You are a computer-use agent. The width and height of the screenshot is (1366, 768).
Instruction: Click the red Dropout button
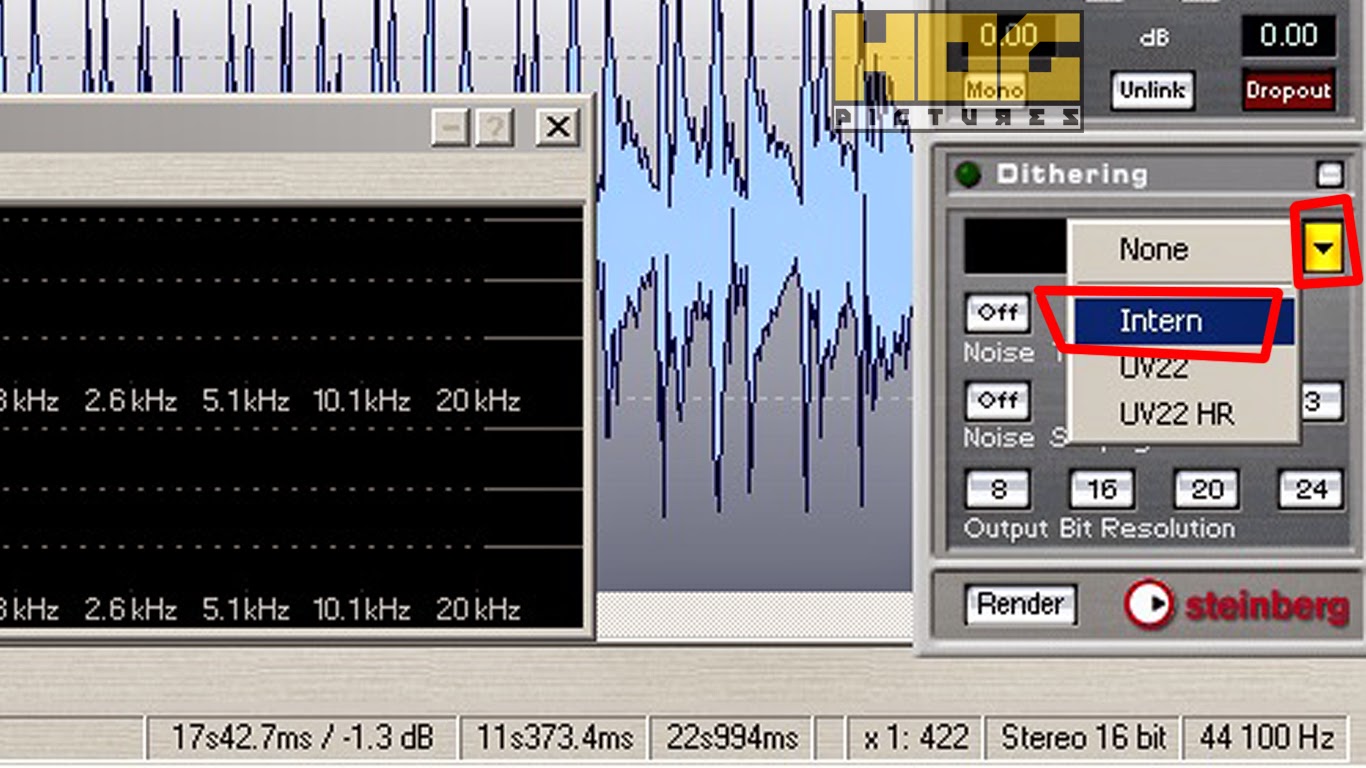tap(1288, 90)
